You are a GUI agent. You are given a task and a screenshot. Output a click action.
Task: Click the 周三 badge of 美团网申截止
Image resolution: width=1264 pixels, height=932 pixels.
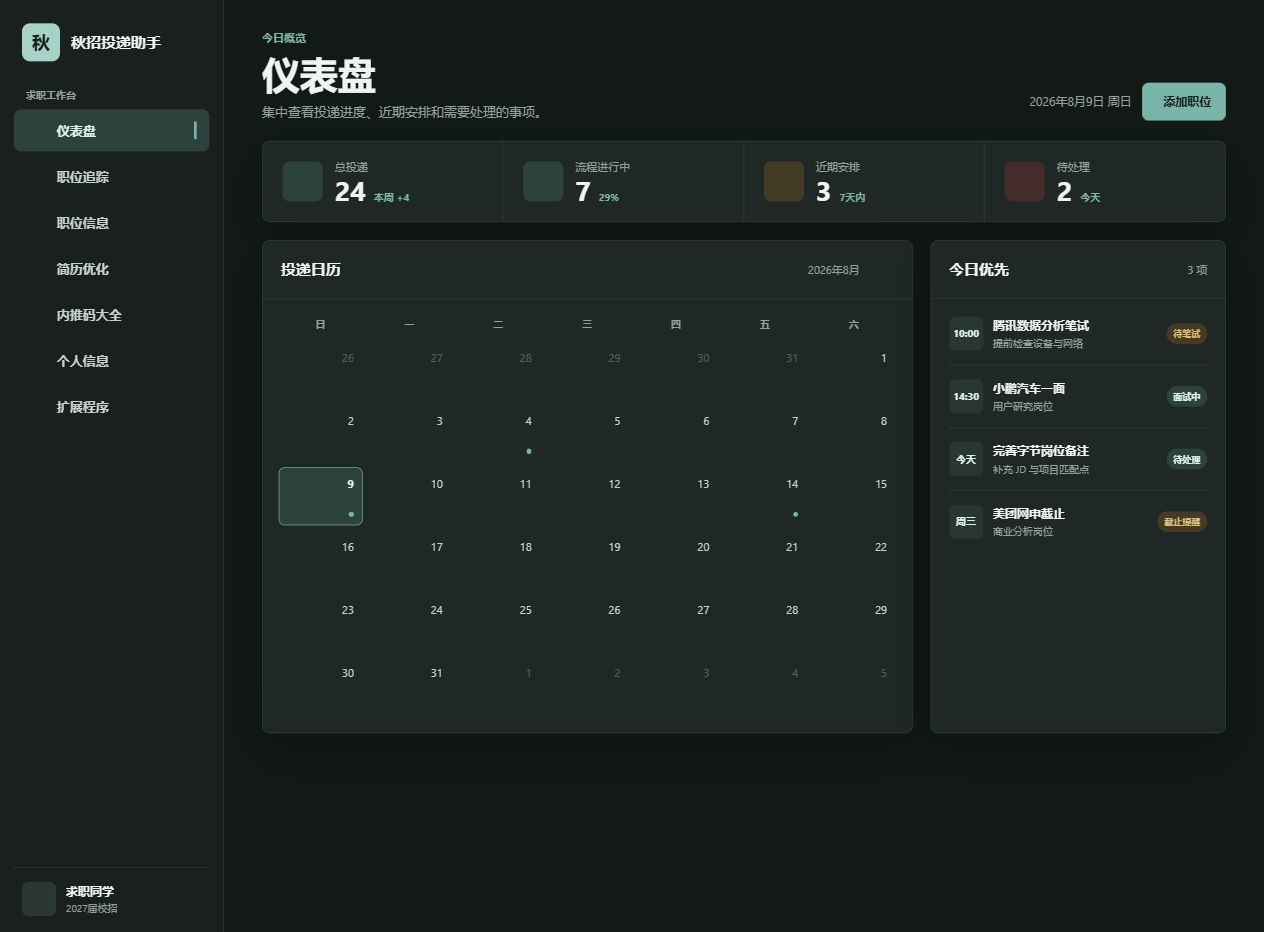966,522
